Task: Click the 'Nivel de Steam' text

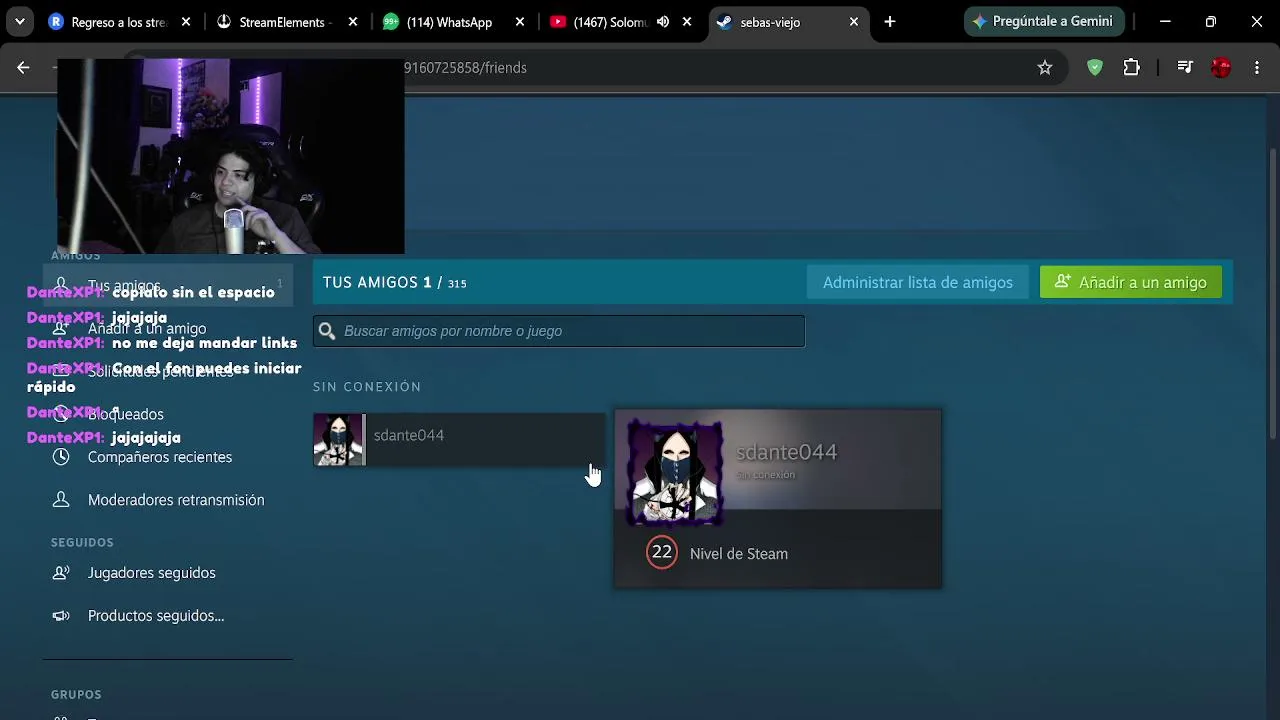Action: tap(739, 554)
